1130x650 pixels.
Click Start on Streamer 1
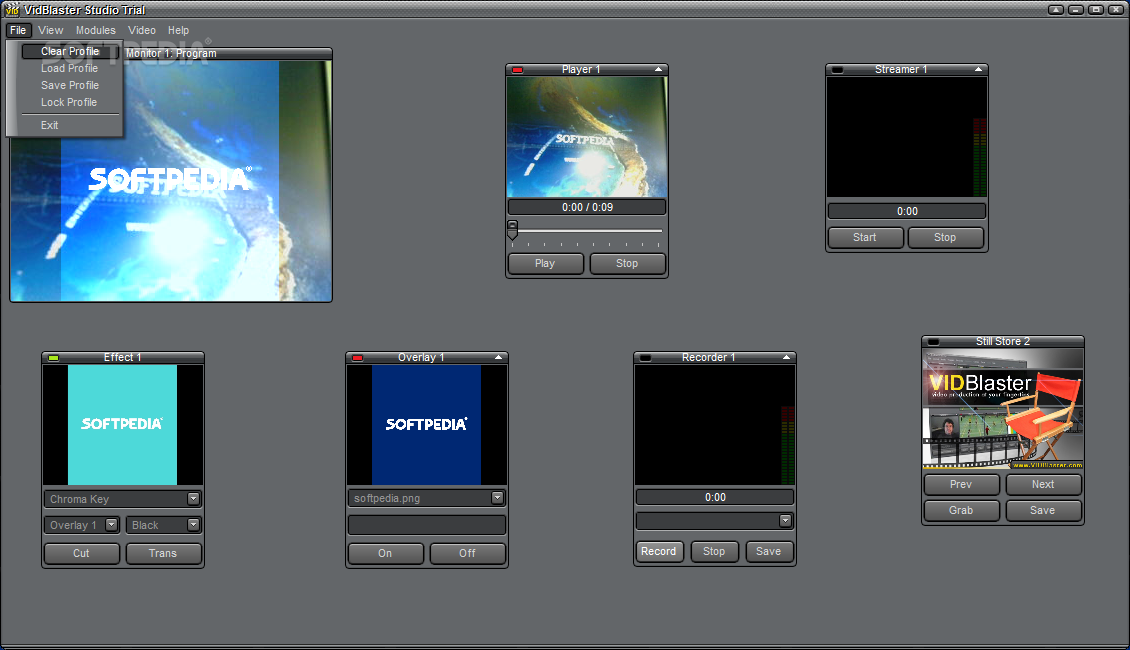point(865,238)
